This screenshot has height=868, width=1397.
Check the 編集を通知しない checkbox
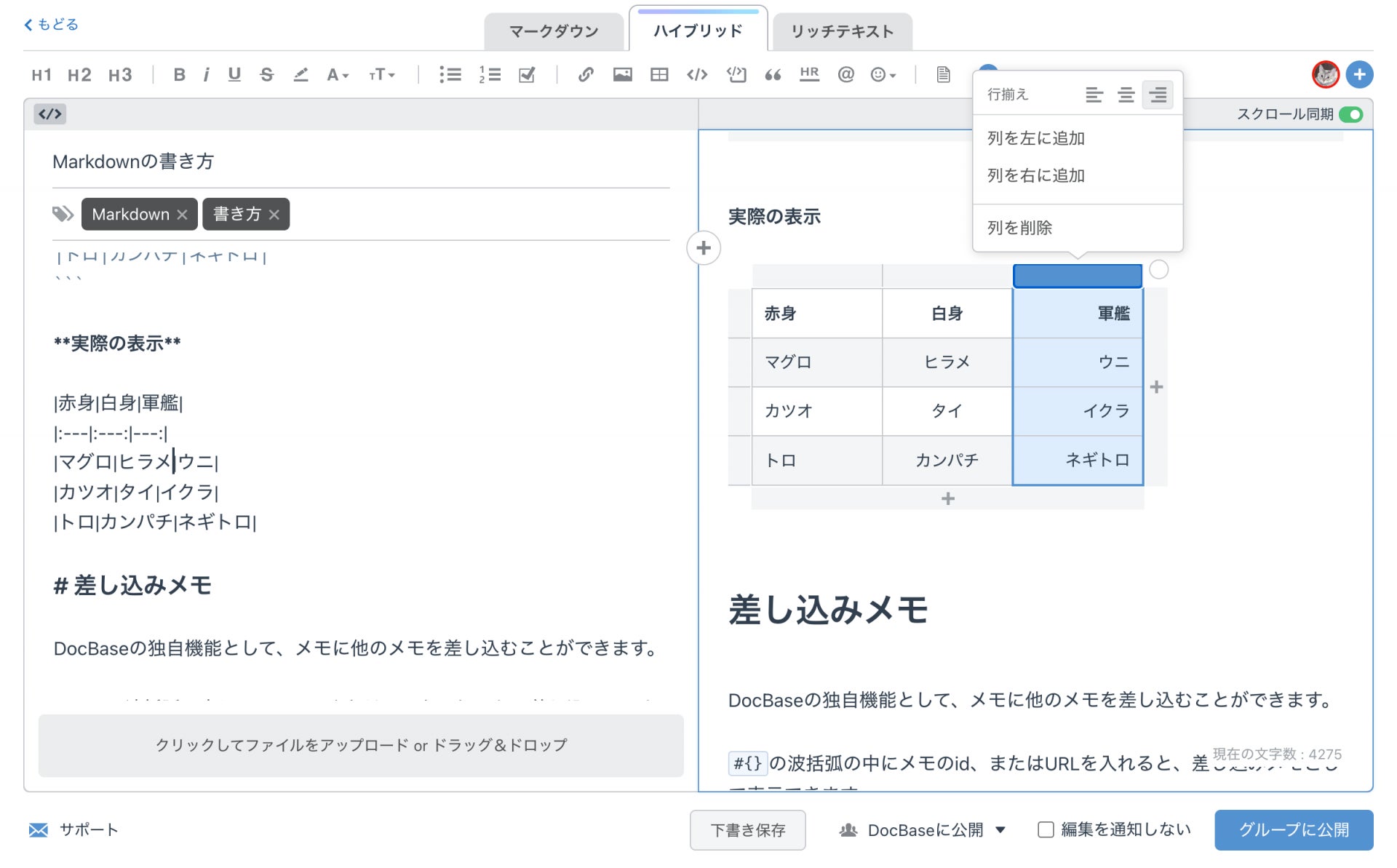1046,829
